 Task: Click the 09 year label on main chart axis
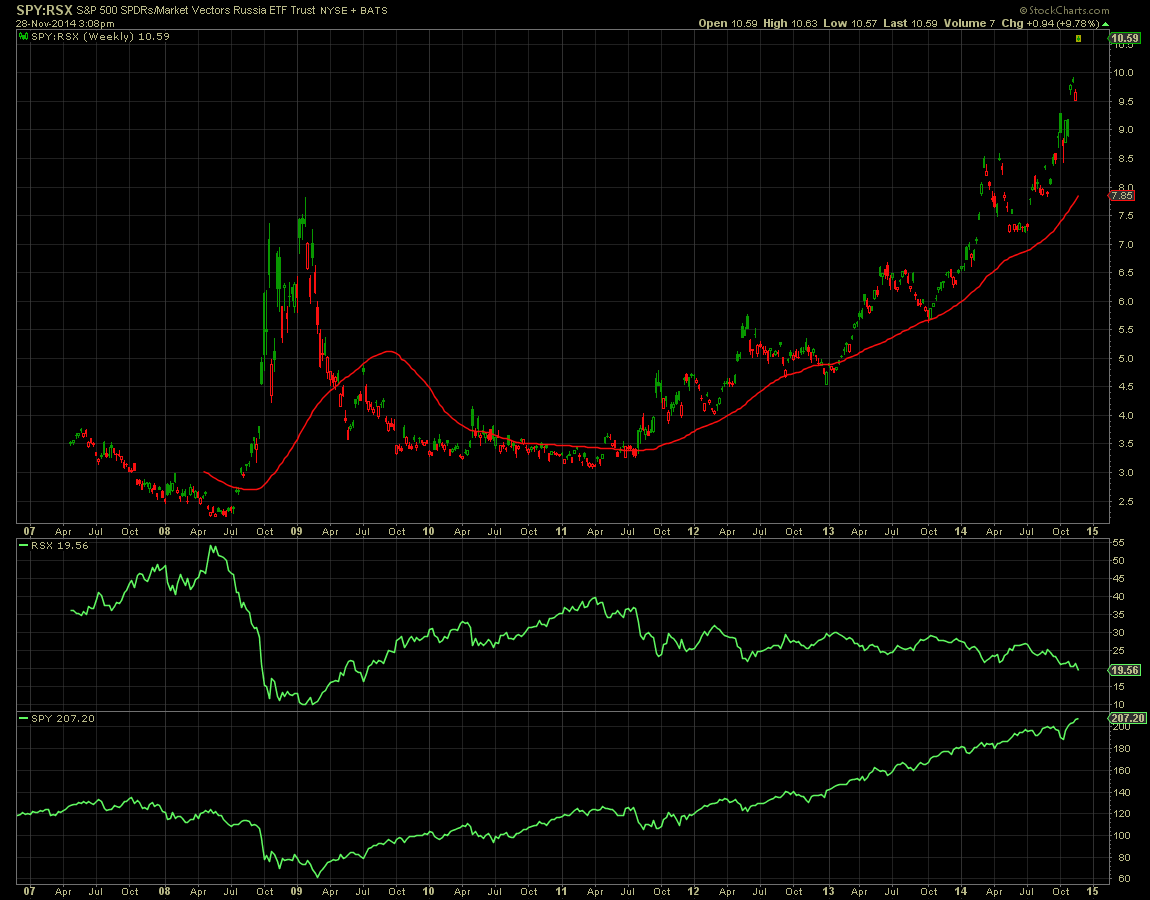click(297, 531)
